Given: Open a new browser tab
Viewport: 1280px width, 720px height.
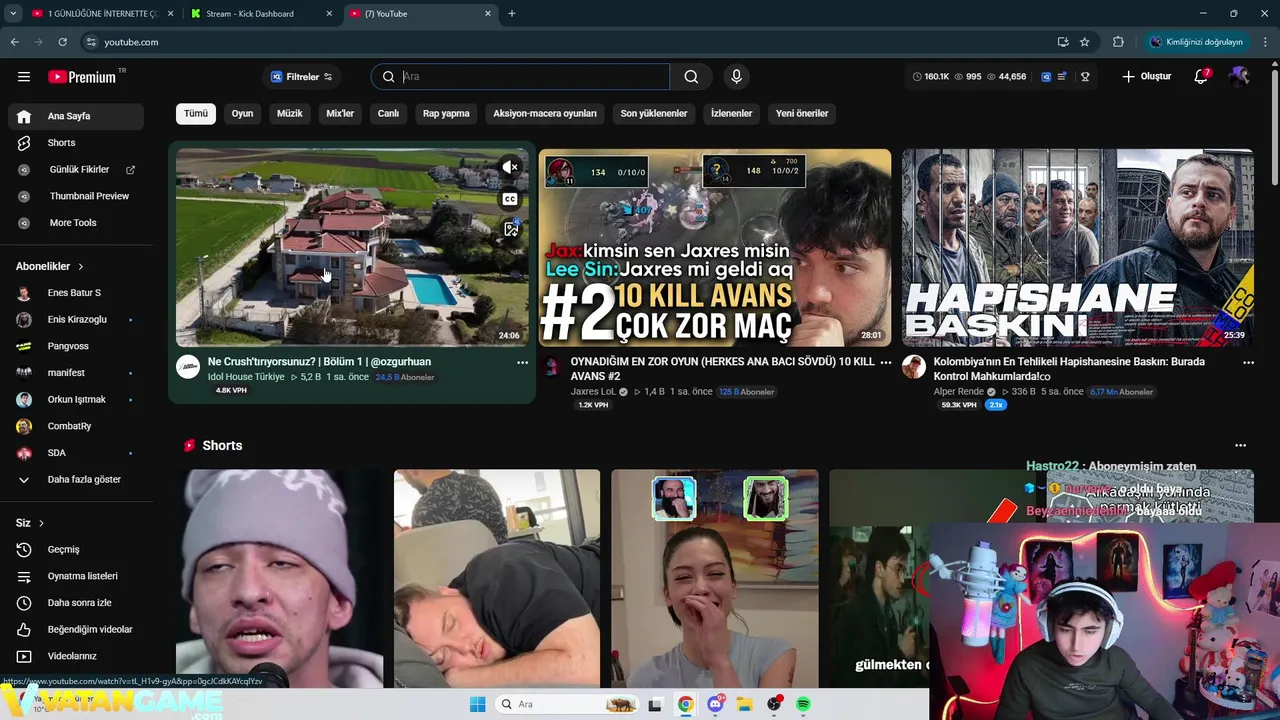Looking at the screenshot, I should 512,14.
